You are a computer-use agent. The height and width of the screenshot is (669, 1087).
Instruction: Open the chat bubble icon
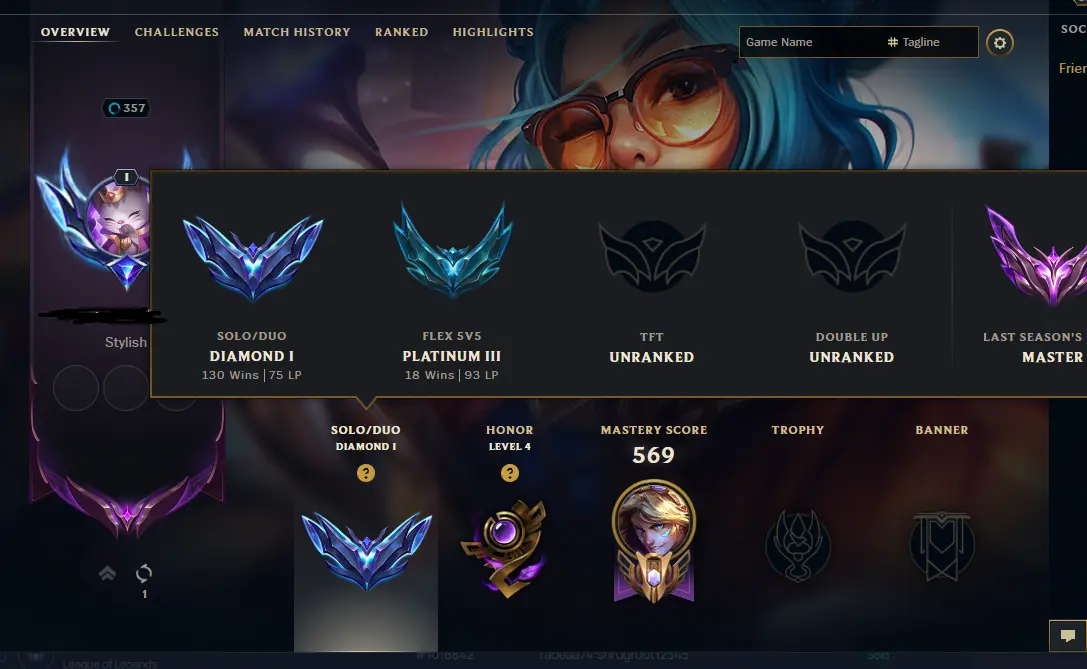click(x=1068, y=635)
